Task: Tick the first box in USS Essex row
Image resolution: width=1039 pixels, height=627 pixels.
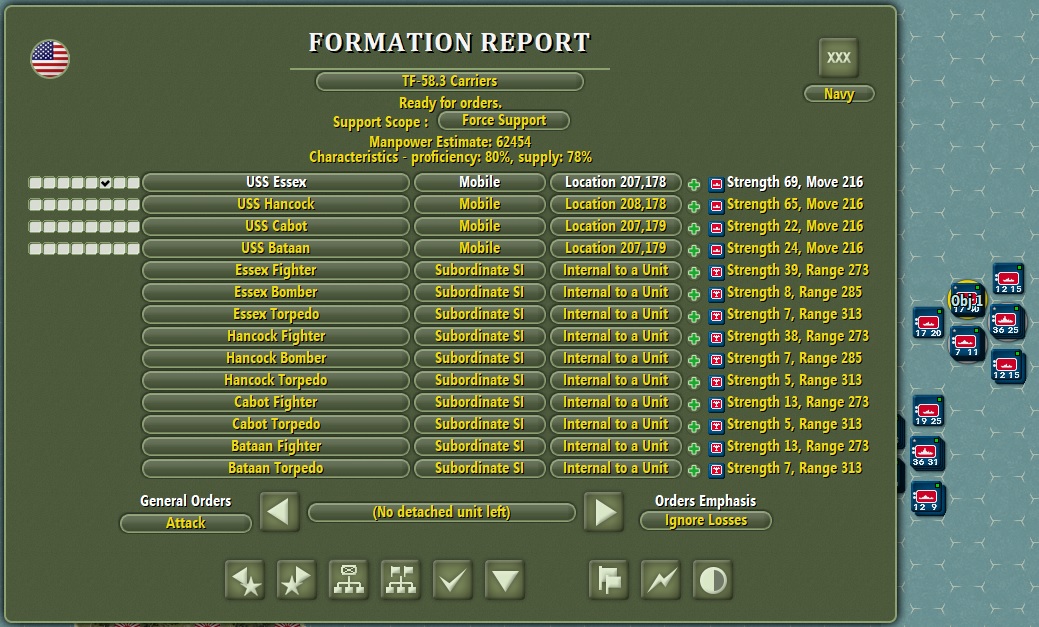Action: (35, 183)
